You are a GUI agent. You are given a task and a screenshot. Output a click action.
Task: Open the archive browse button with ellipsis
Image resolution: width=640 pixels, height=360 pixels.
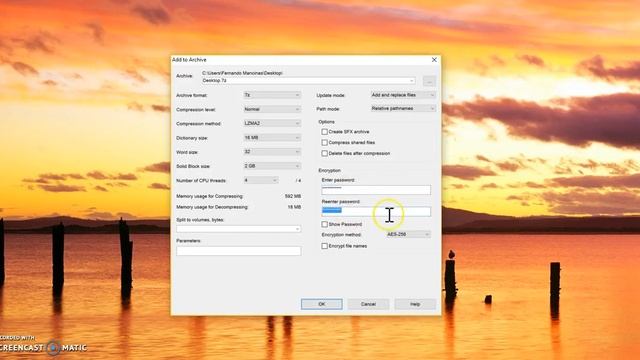[429, 81]
